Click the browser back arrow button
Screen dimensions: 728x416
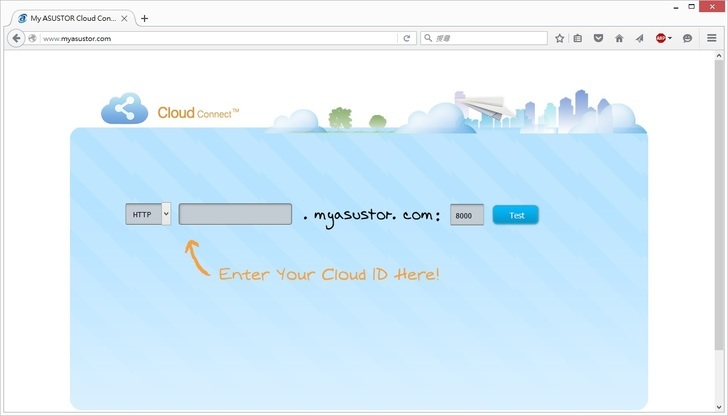point(16,38)
